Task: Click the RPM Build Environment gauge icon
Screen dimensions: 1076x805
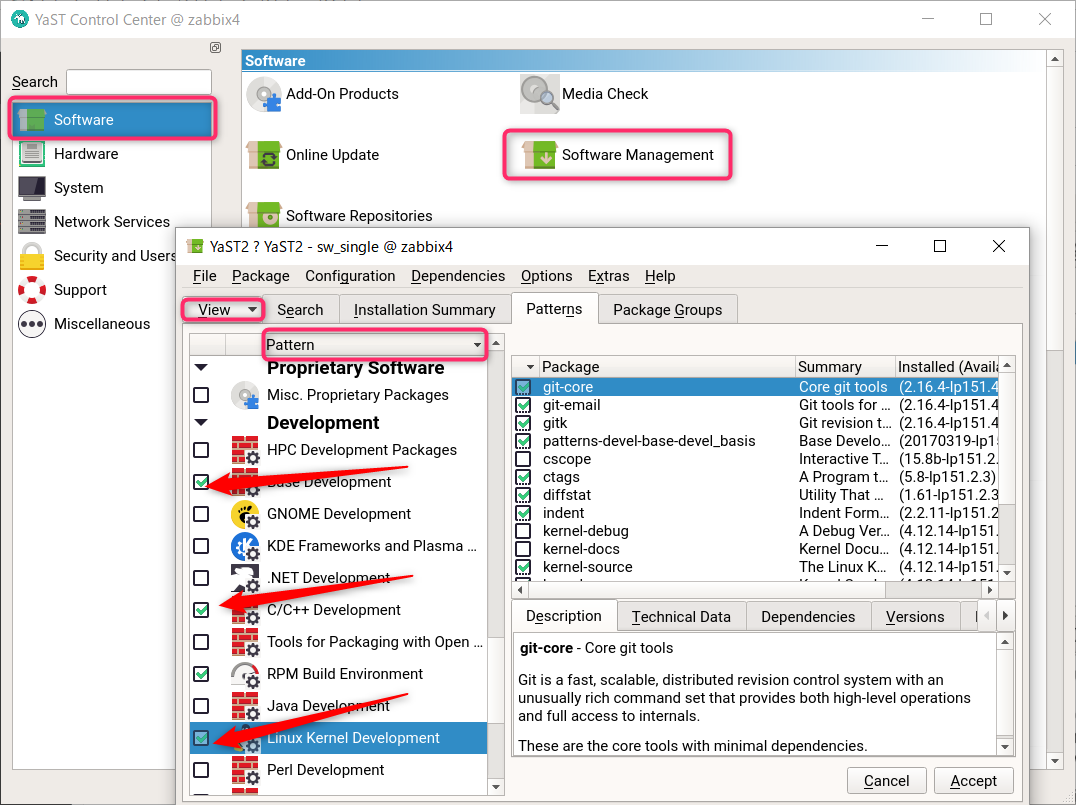Action: 245,674
